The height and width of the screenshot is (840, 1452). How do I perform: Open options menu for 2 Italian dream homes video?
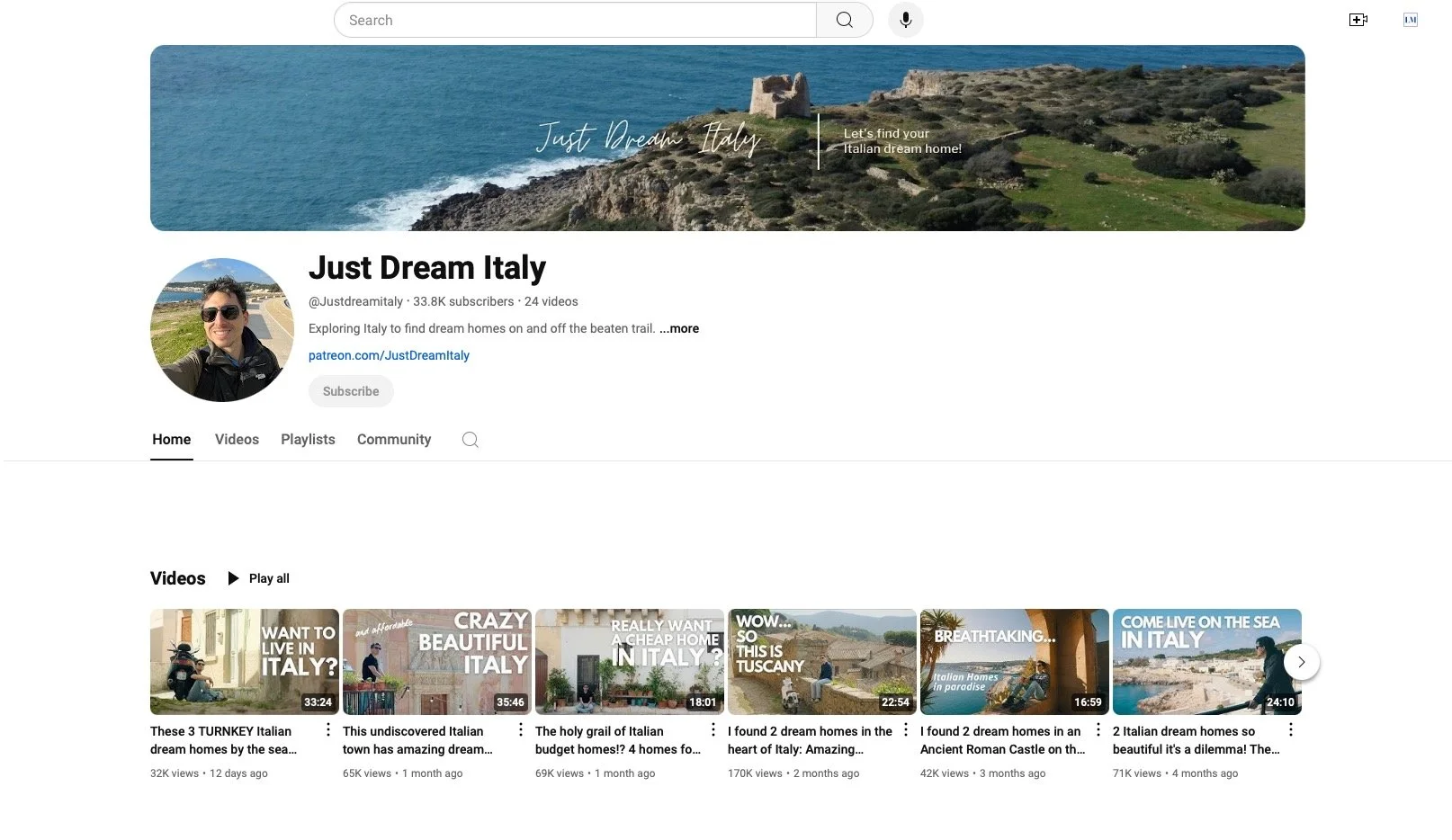pos(1290,729)
